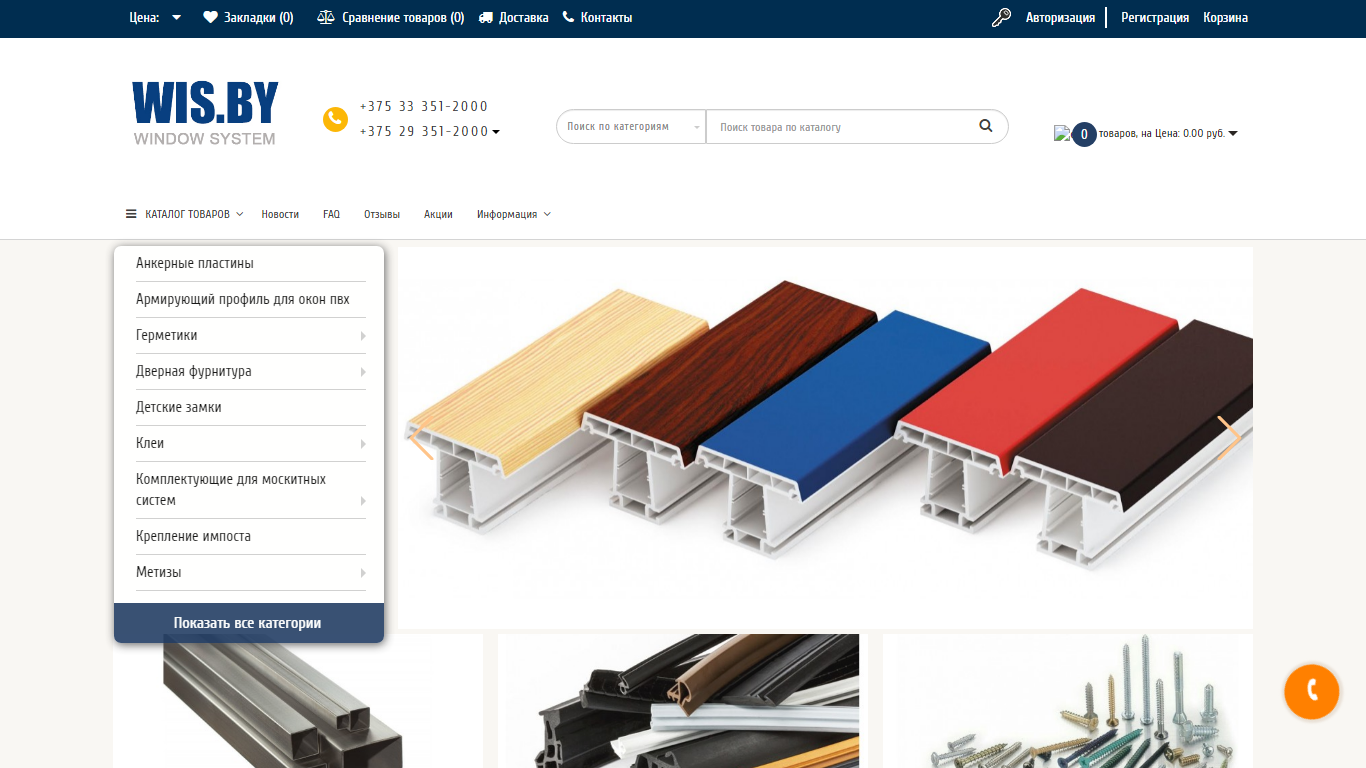This screenshot has height=768, width=1366.
Task: Select Детские замки category
Action: coord(179,407)
